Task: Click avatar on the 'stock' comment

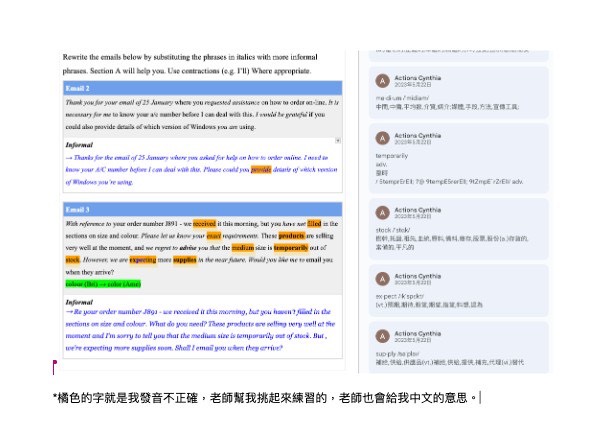Action: point(382,212)
